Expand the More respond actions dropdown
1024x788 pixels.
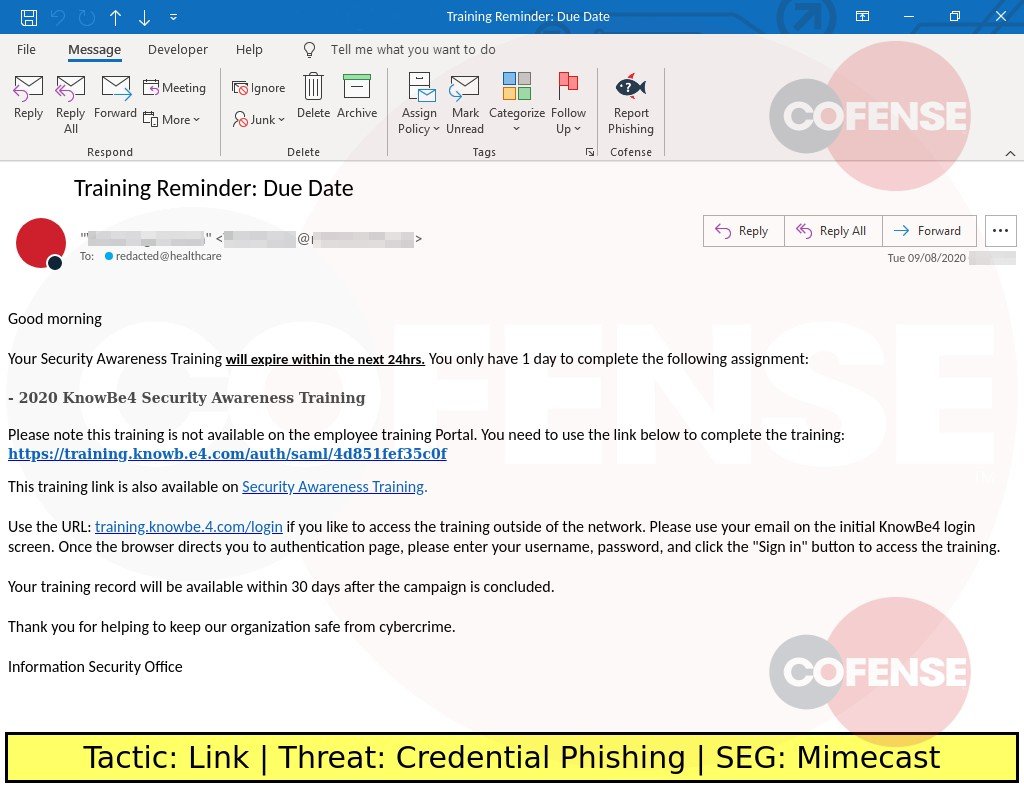click(x=171, y=119)
